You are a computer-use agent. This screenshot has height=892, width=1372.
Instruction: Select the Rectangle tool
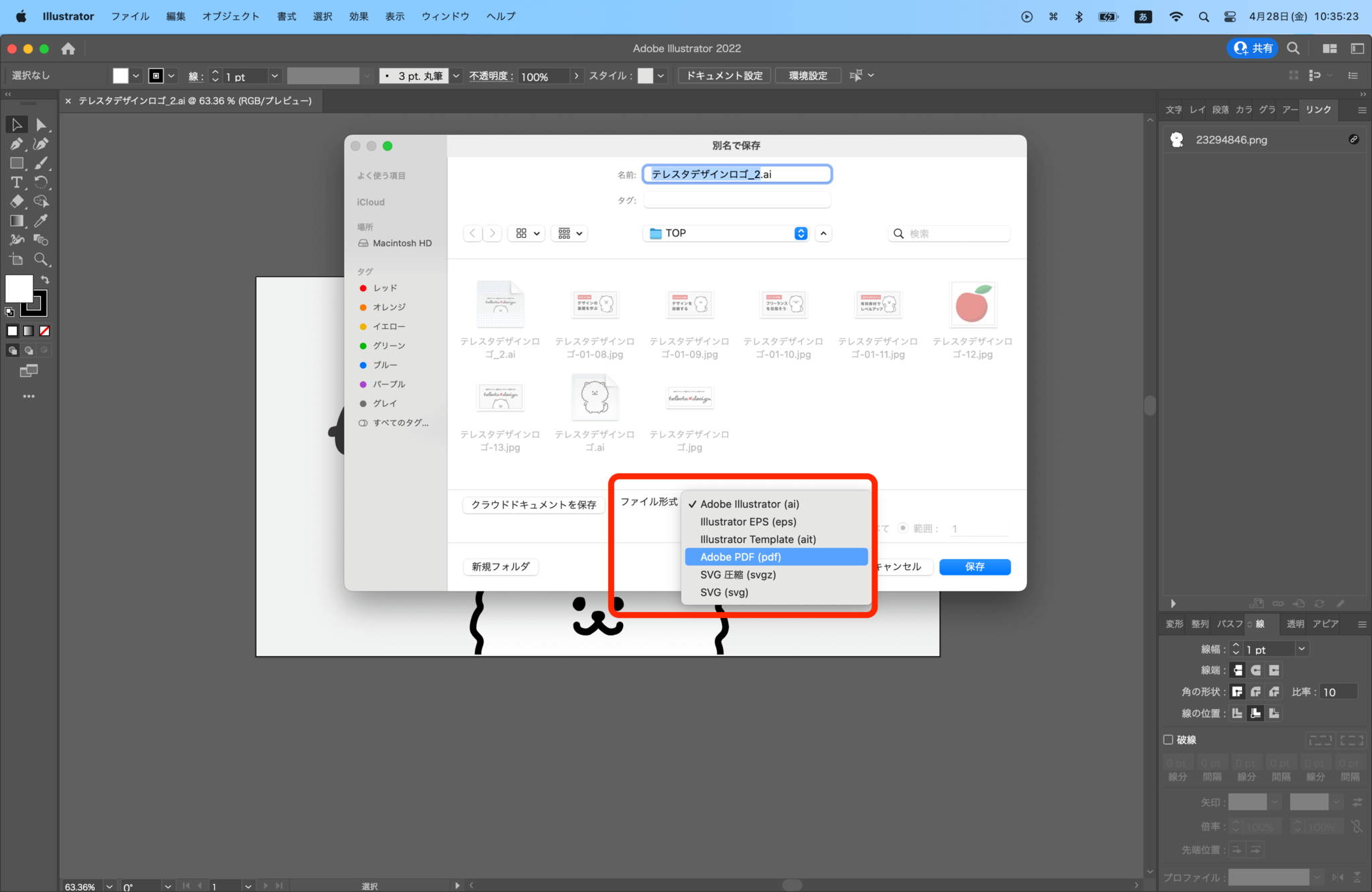[x=17, y=163]
